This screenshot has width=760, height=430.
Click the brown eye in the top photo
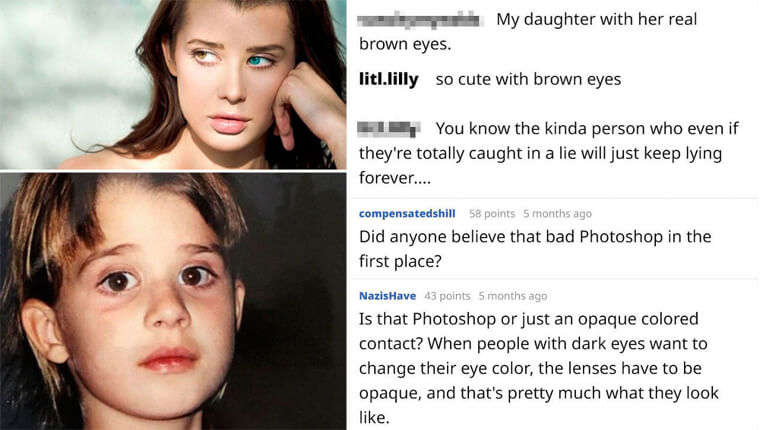(203, 56)
